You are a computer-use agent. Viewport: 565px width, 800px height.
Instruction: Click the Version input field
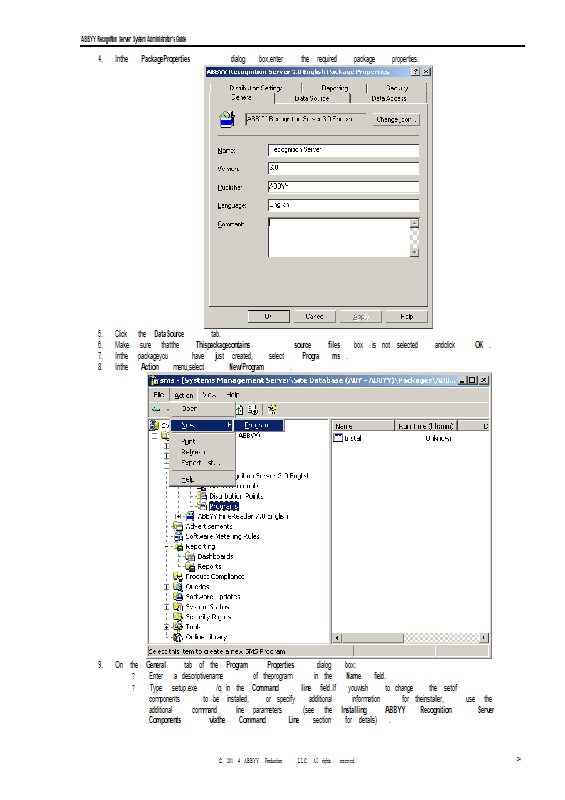click(x=343, y=168)
